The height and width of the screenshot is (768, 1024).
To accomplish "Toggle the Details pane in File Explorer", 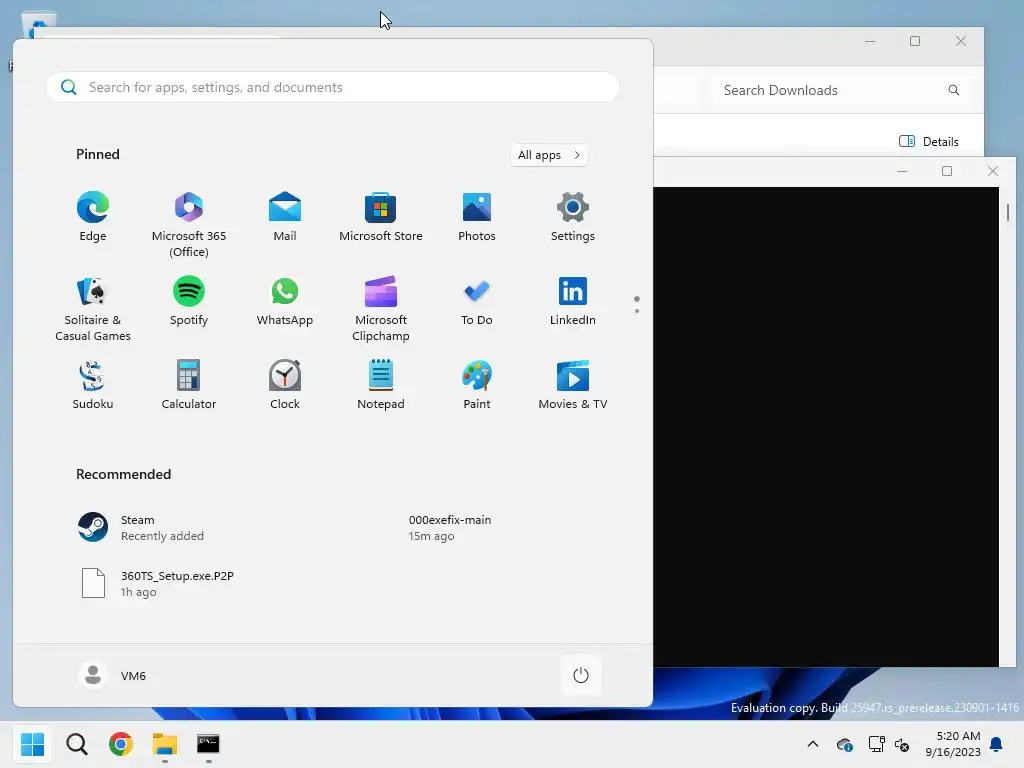I will [x=929, y=142].
